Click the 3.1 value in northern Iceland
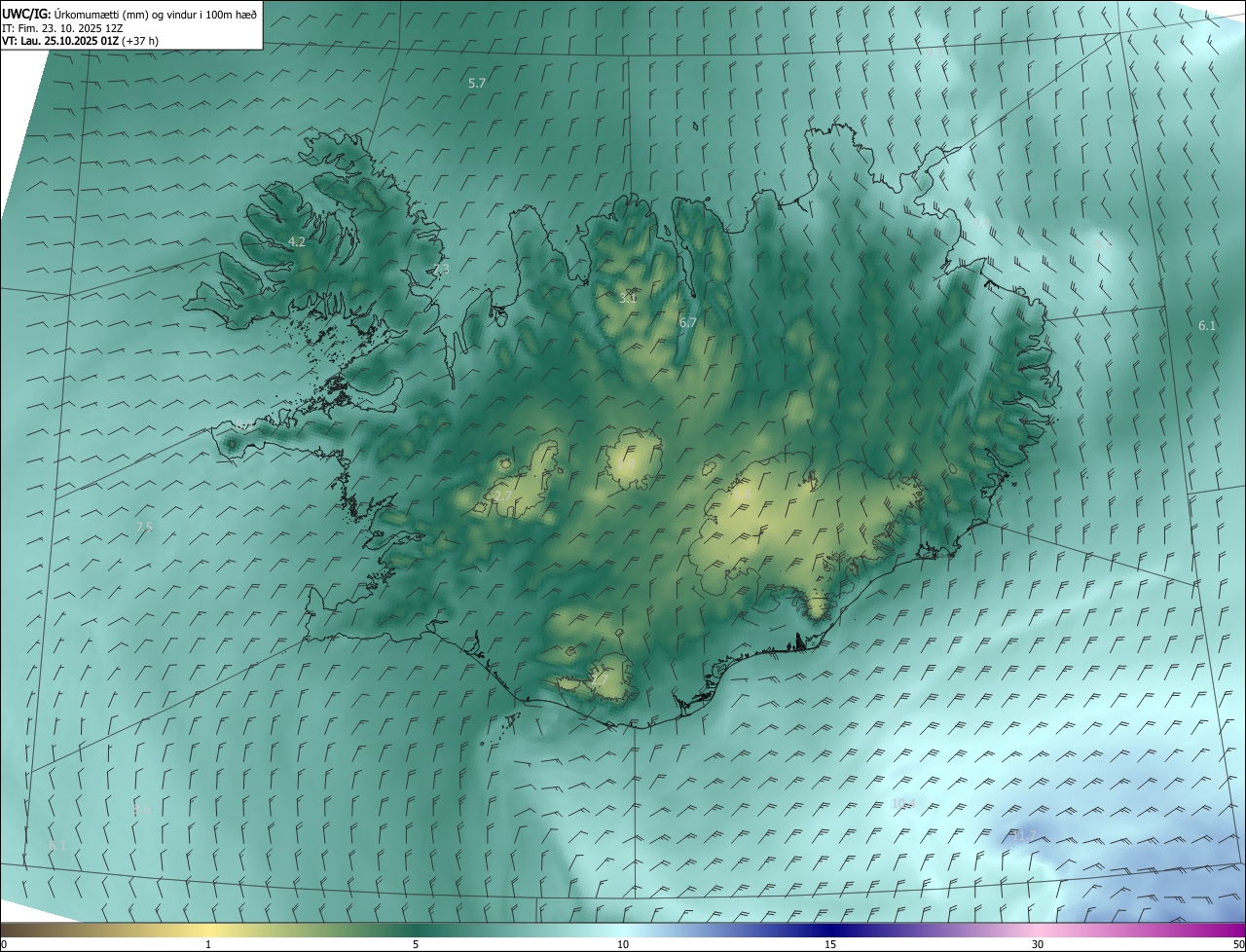The height and width of the screenshot is (952, 1246). [628, 298]
